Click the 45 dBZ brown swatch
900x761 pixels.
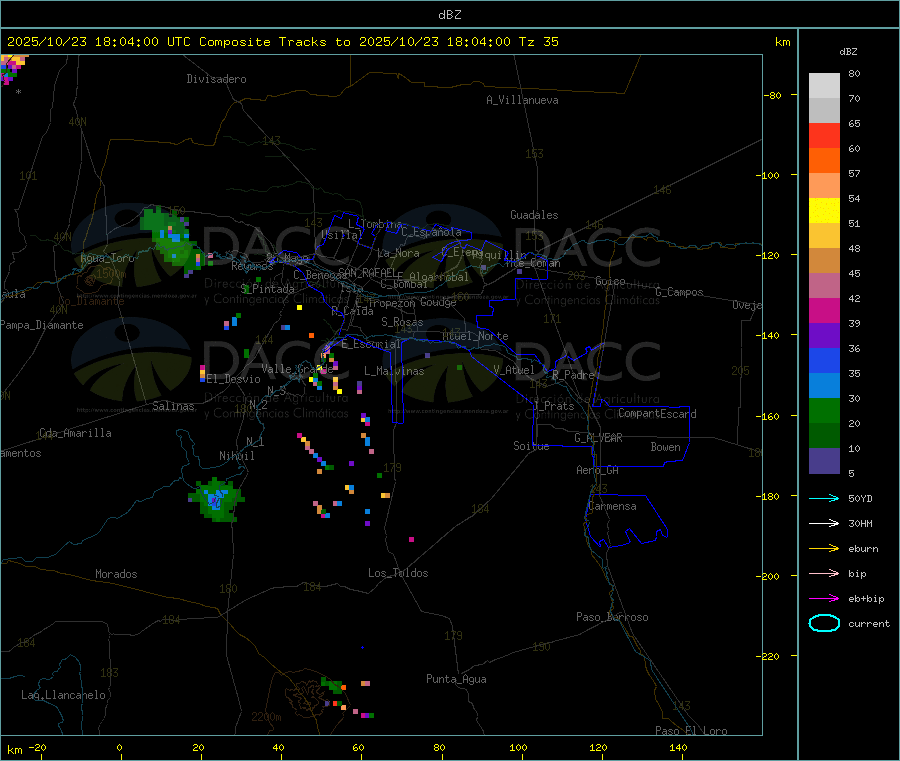point(824,261)
